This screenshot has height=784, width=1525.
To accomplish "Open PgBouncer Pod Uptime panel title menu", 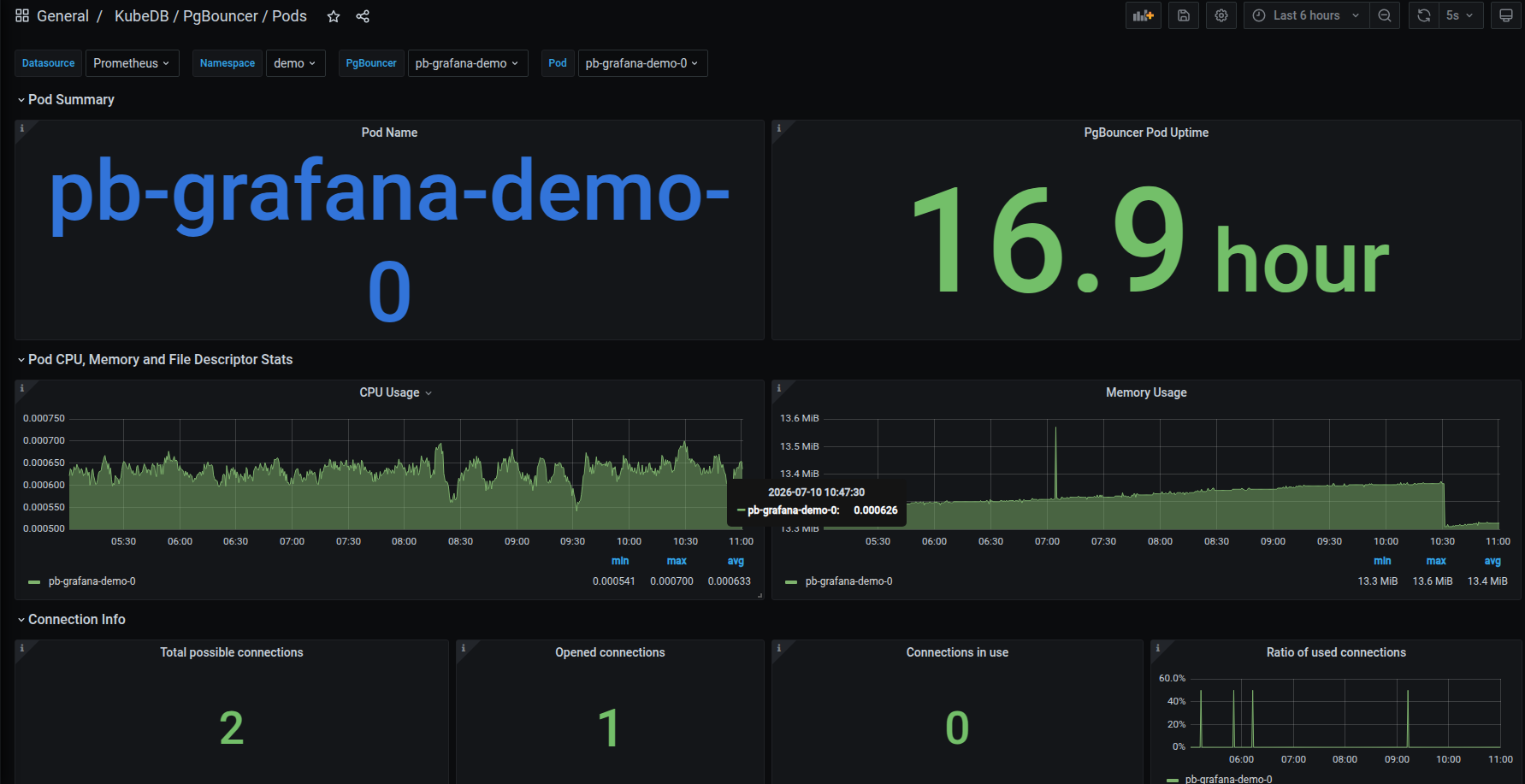I will (1146, 133).
